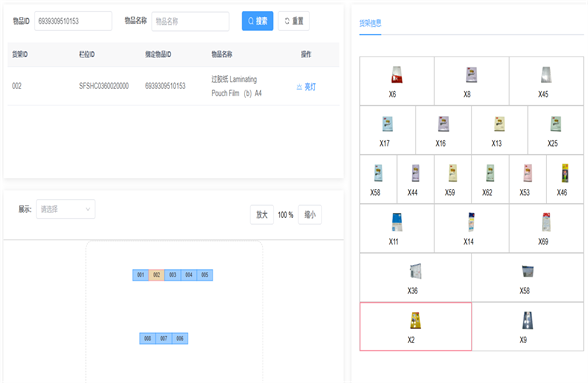Click the red-outlined X2 product image
588x383 pixels.
(415, 320)
